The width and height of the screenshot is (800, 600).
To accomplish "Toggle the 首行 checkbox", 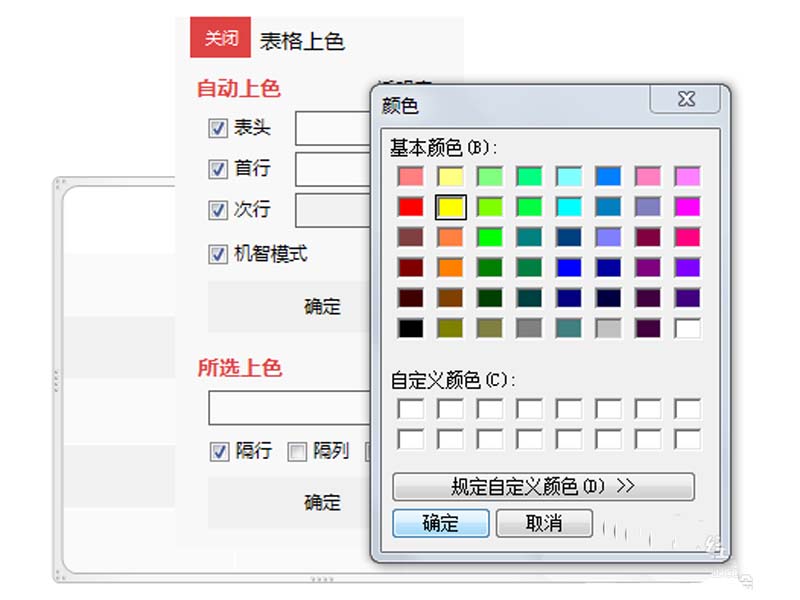I will click(x=217, y=169).
